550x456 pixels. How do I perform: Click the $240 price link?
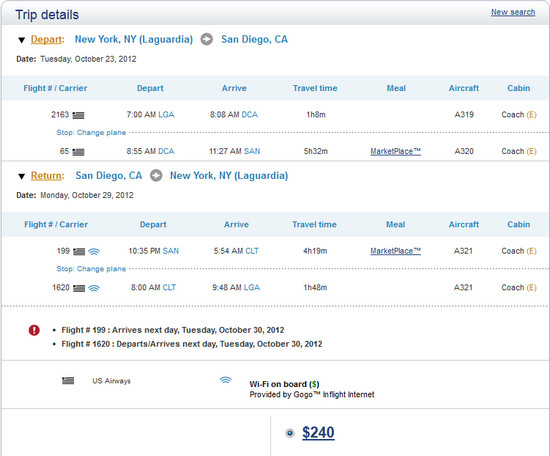318,432
